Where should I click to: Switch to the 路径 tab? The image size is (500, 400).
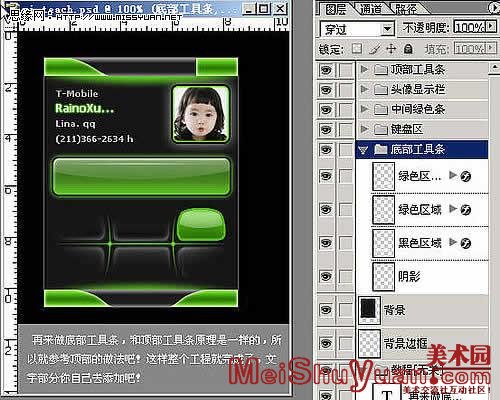click(405, 9)
